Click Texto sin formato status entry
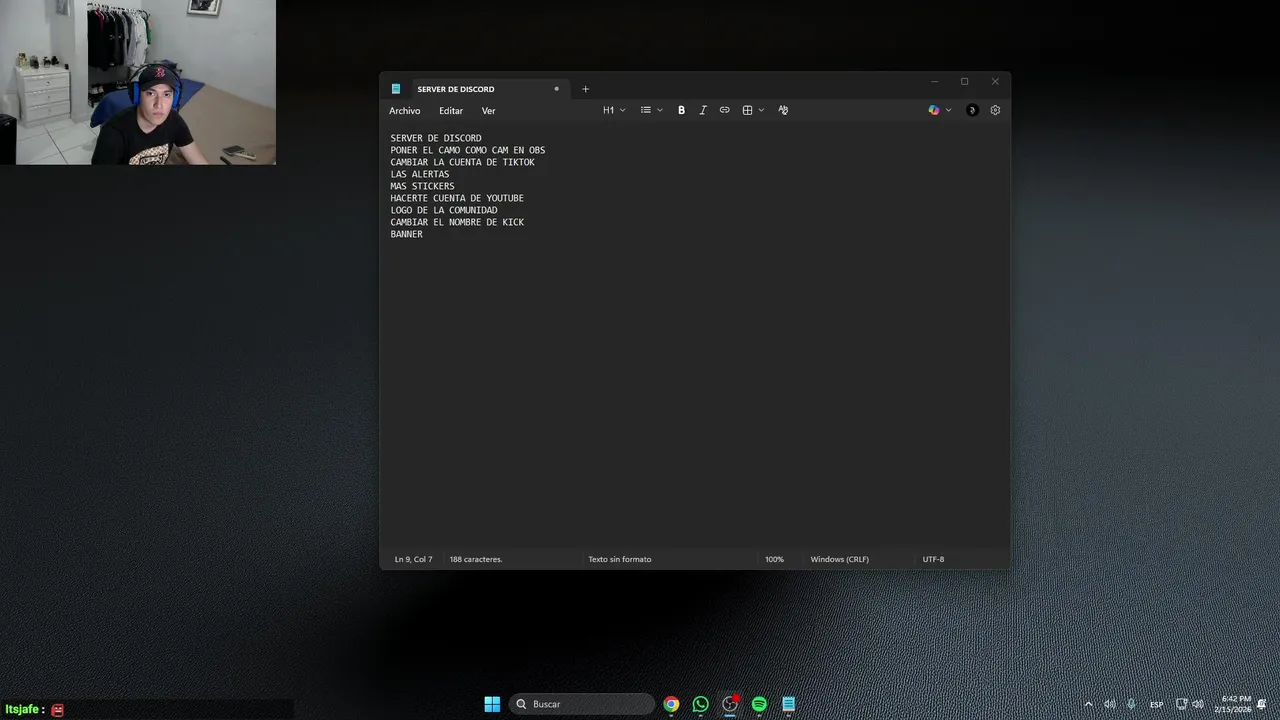Viewport: 1280px width, 720px height. [x=620, y=559]
